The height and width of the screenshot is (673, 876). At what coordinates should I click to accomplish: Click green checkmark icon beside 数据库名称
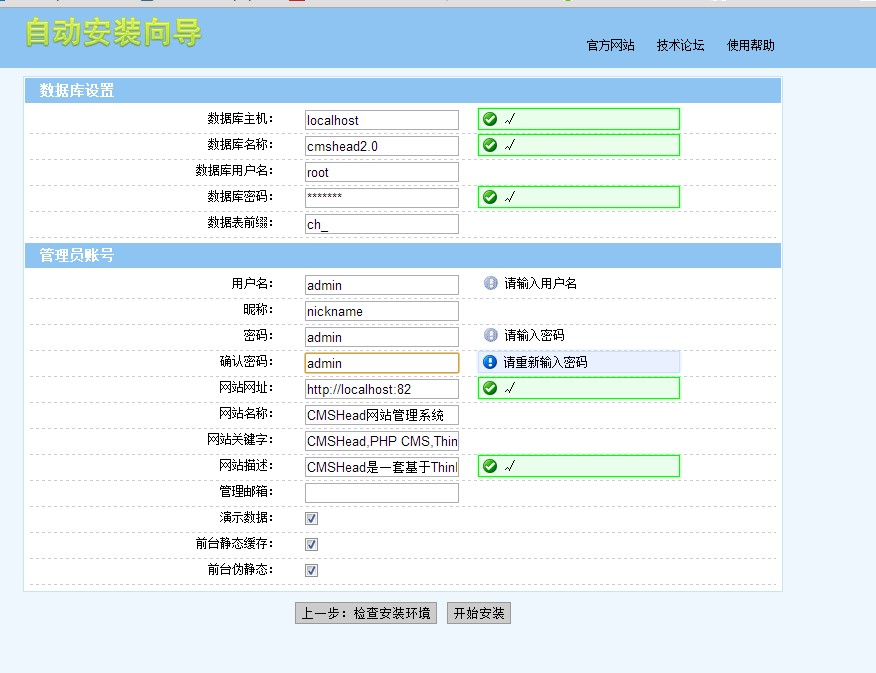click(x=490, y=145)
